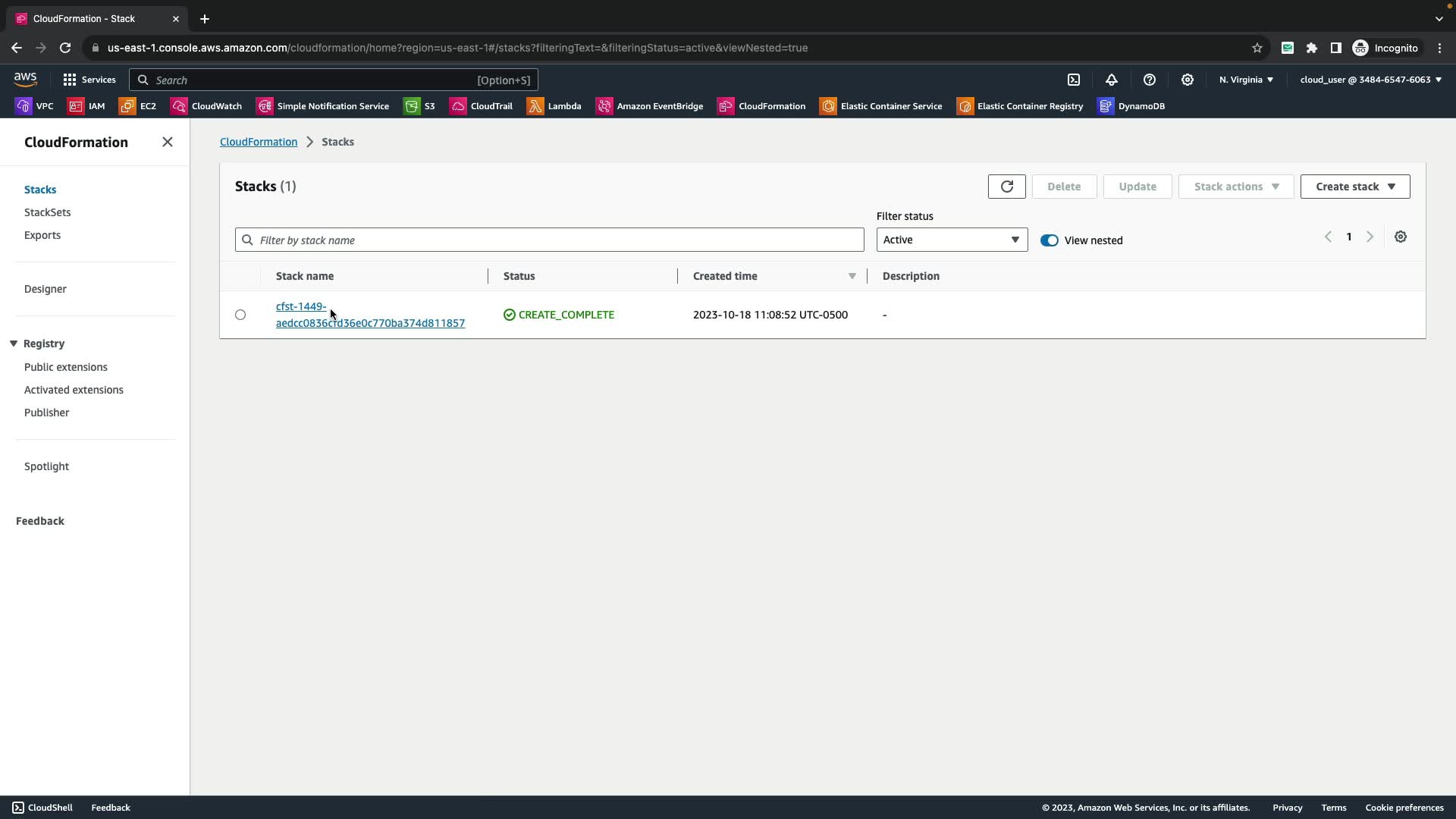Screen dimensions: 1456x819
Task: Expand the Create stack dropdown
Action: coord(1354,187)
